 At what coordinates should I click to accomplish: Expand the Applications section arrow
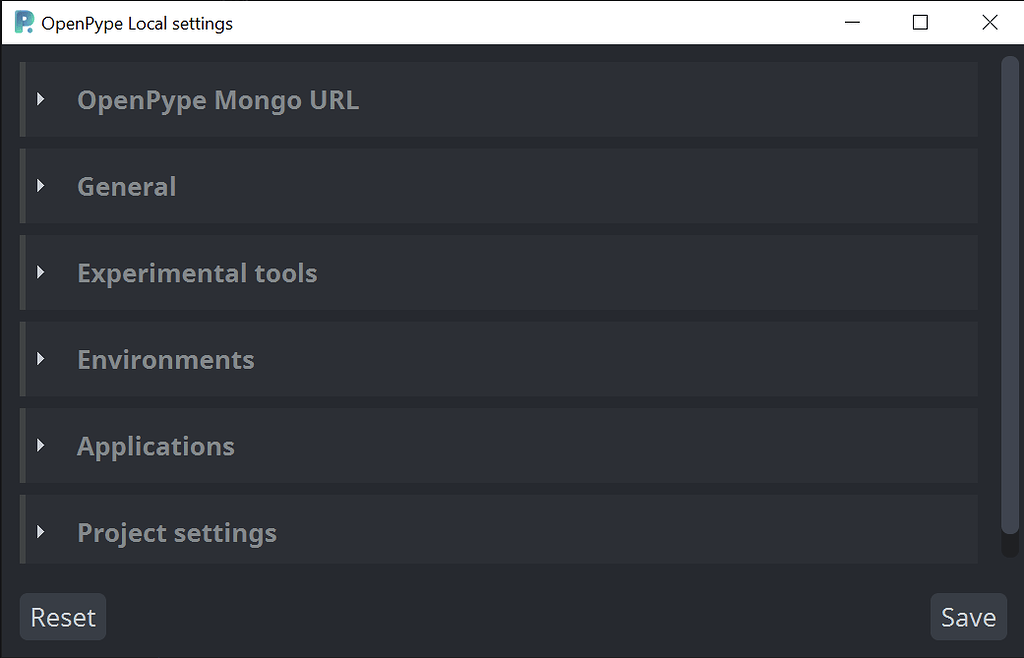point(41,446)
